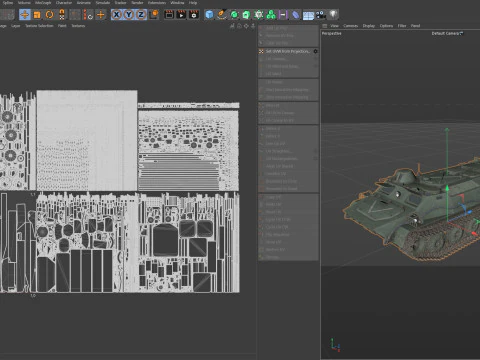Open the viewport Cameras menu

coord(350,26)
